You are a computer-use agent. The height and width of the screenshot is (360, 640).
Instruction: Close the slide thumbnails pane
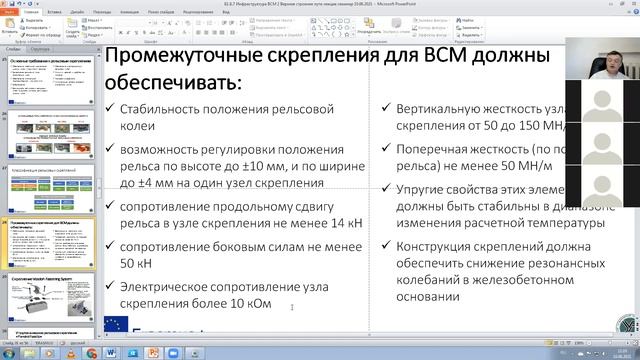coord(98,49)
